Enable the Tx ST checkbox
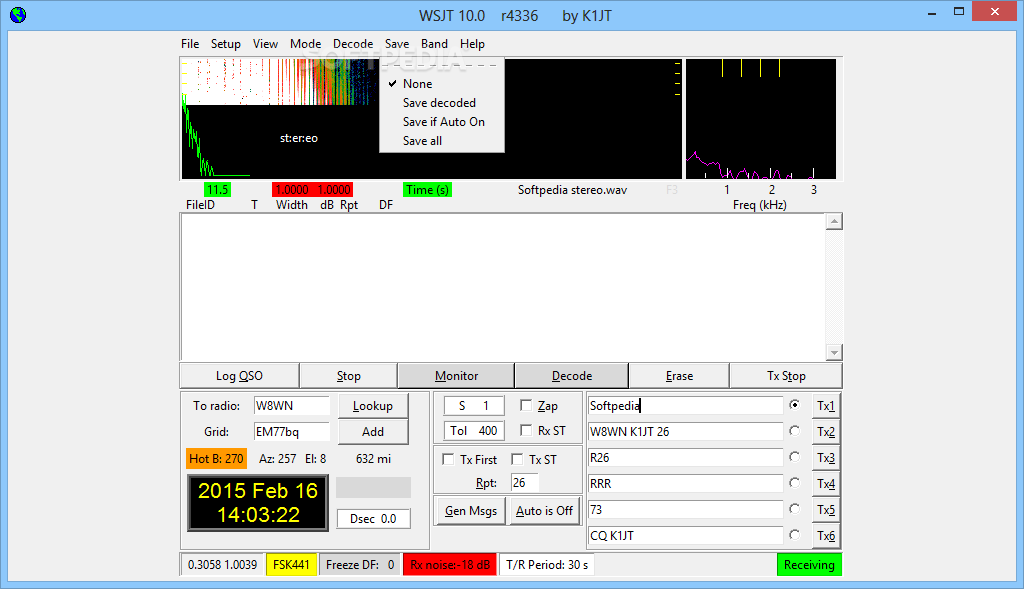Image resolution: width=1024 pixels, height=589 pixels. coord(517,459)
